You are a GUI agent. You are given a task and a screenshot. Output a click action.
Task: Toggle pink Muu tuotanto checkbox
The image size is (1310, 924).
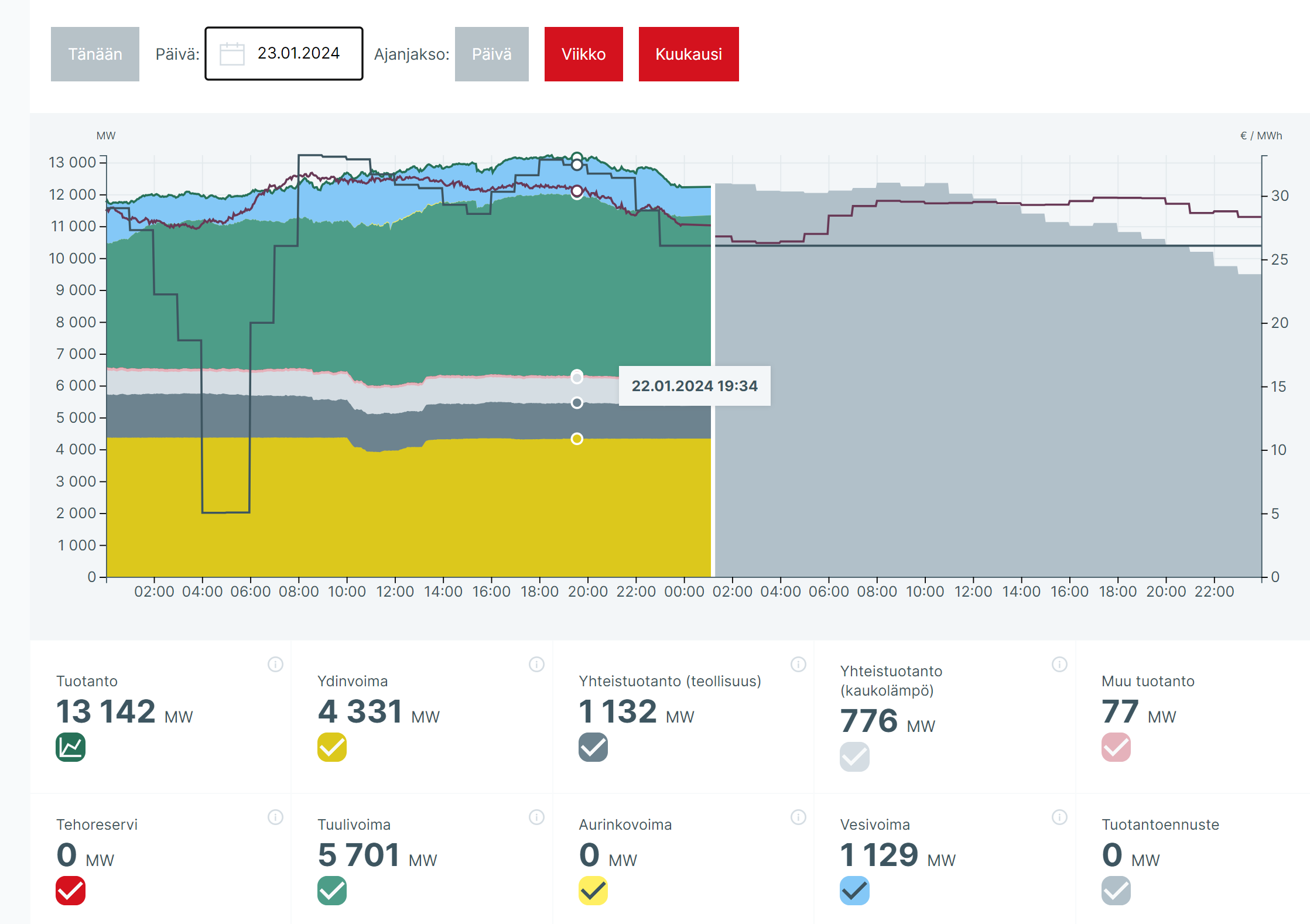tap(1116, 747)
